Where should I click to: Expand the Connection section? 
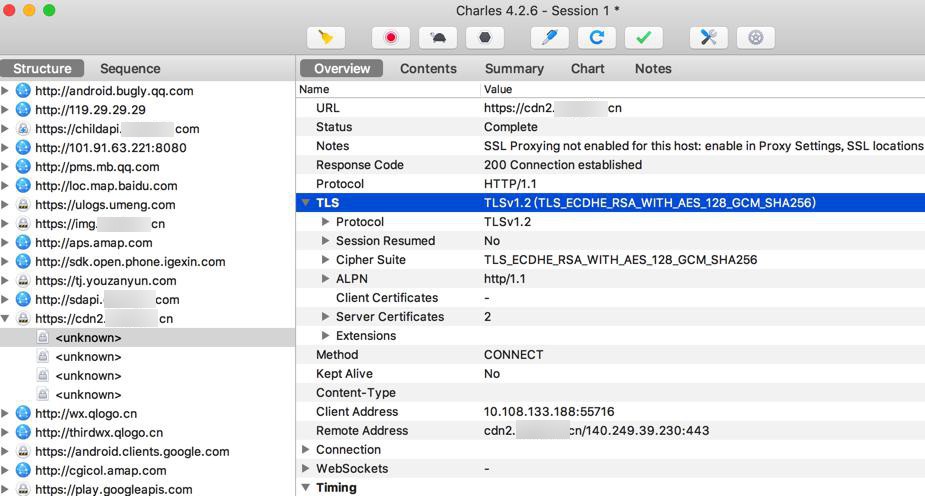[306, 450]
